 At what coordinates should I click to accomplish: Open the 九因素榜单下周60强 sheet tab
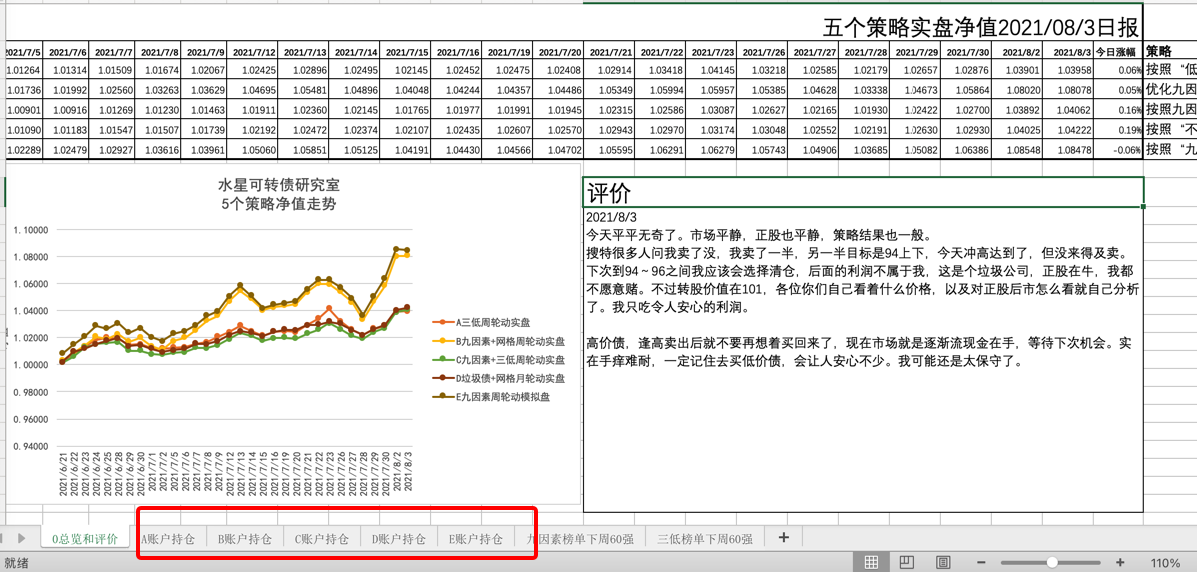(580, 538)
